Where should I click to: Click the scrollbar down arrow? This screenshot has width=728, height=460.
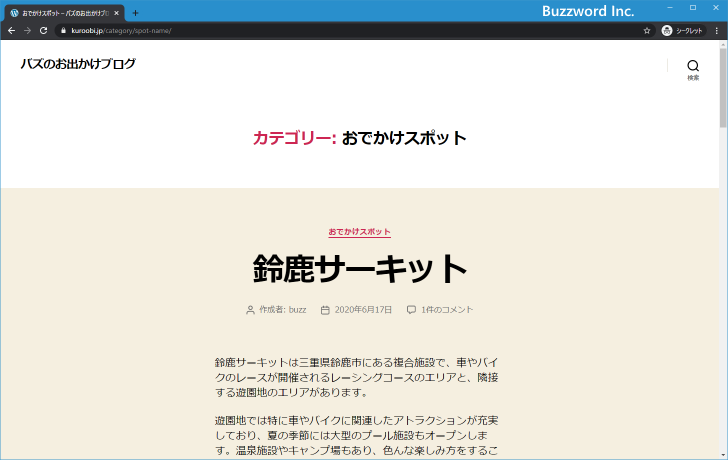[x=723, y=455]
